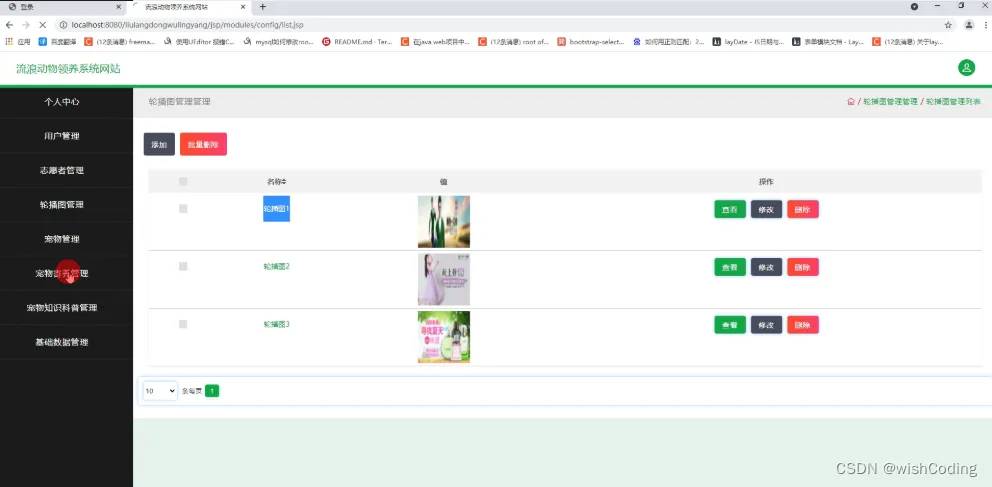Click 修改 for 轮播图3

pos(766,324)
